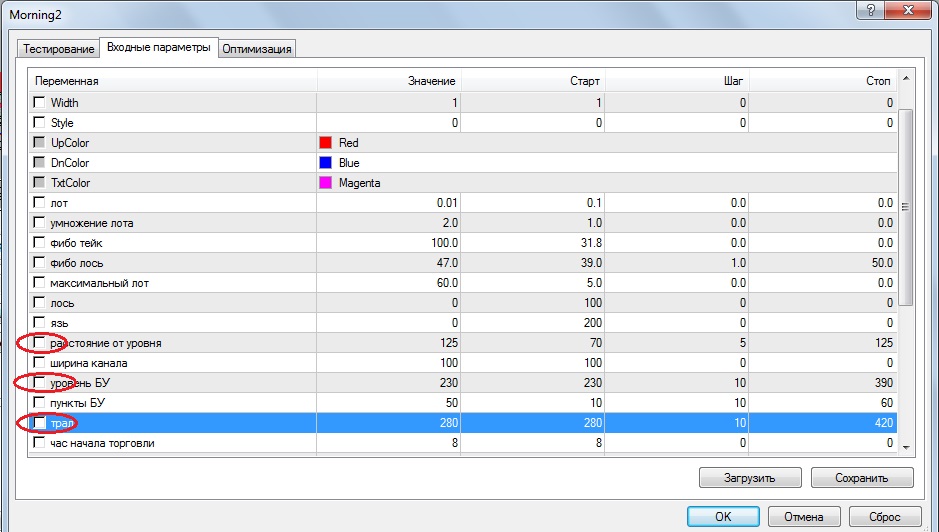The width and height of the screenshot is (939, 532).
Task: Select пункты БУ value 50
Action: [451, 402]
